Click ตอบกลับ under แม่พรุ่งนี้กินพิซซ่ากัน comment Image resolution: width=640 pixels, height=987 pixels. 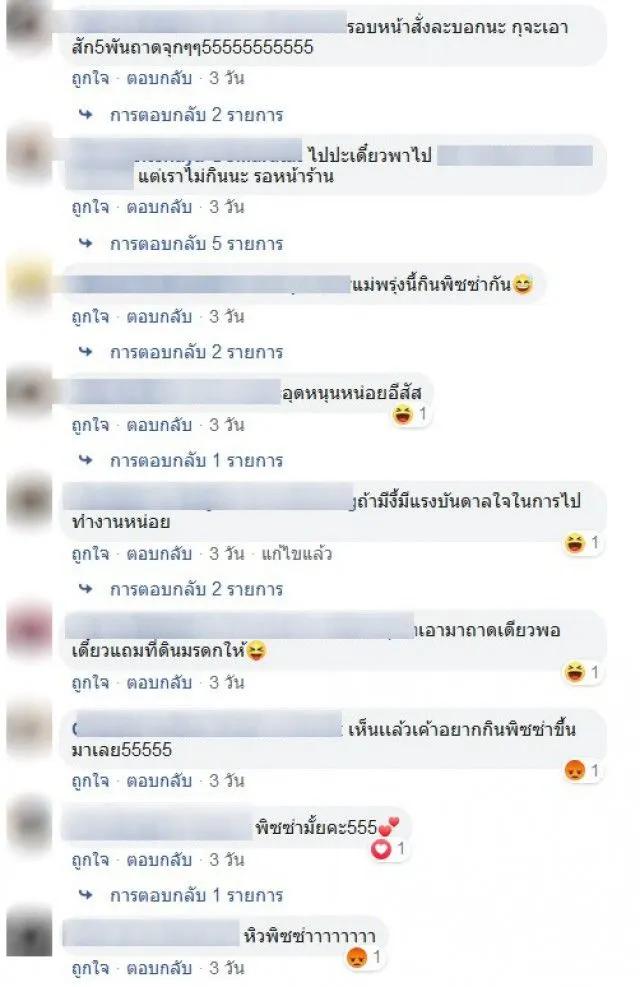[159, 316]
